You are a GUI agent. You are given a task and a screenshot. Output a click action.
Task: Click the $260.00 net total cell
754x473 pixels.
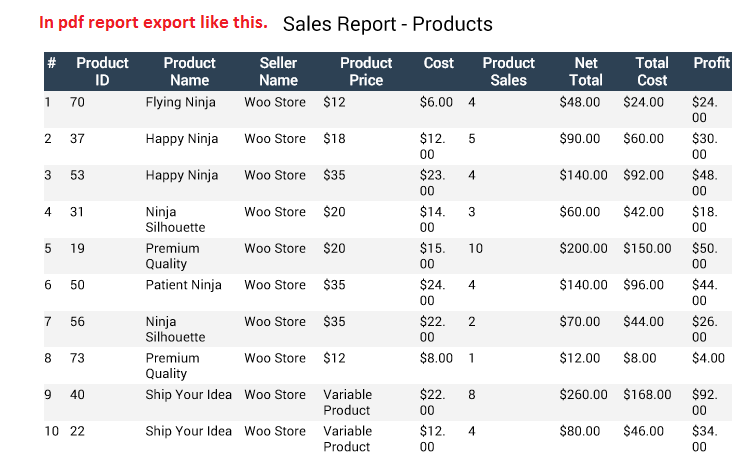[x=583, y=395]
